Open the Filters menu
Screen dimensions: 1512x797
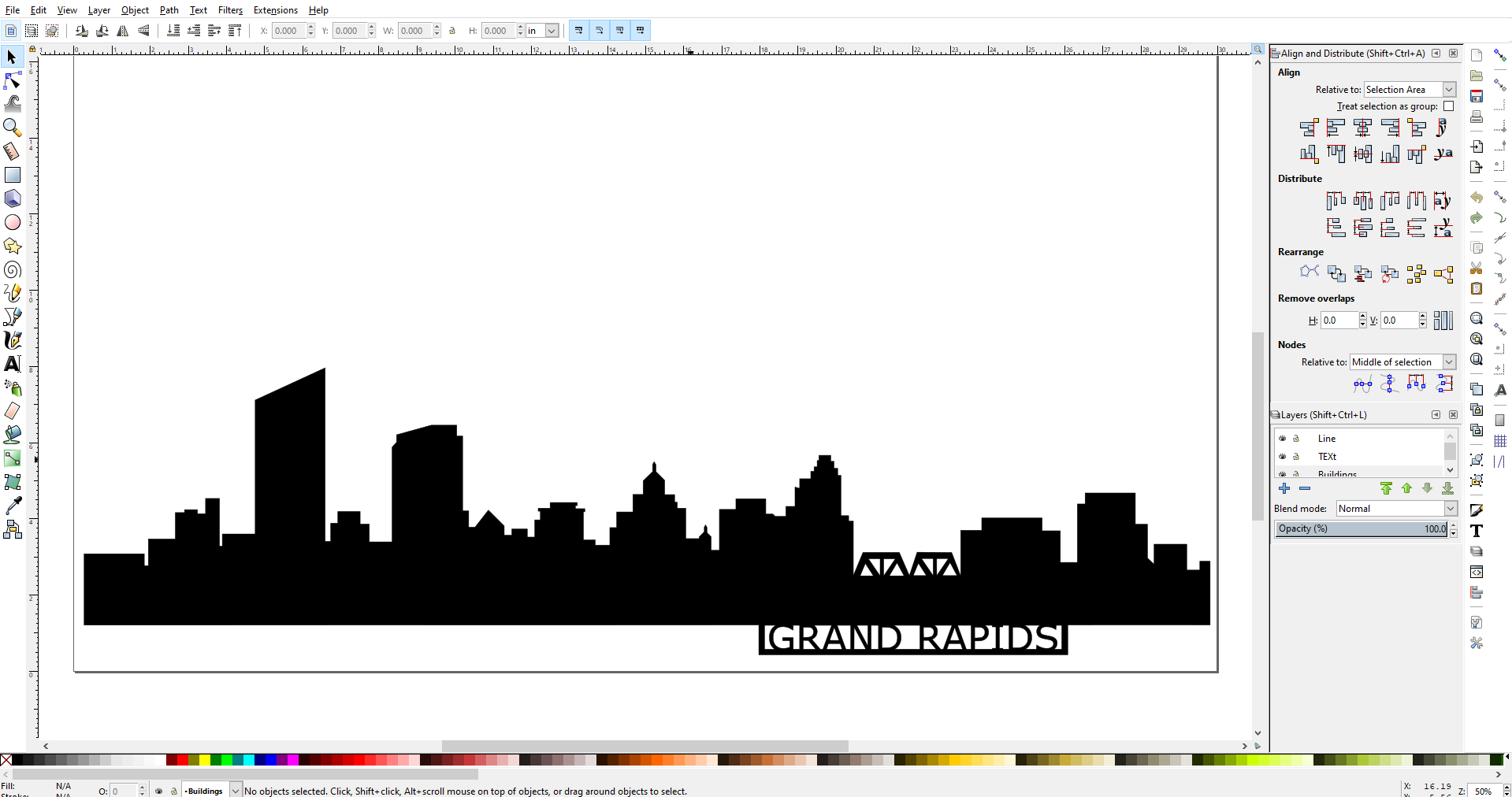tap(229, 10)
